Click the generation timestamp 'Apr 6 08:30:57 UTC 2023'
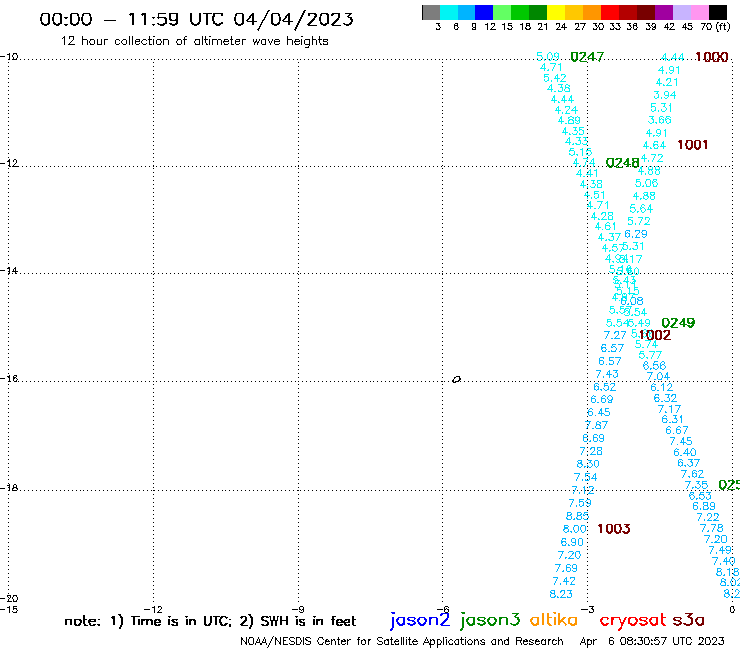Screen dimensions: 740x650 click(x=652, y=642)
